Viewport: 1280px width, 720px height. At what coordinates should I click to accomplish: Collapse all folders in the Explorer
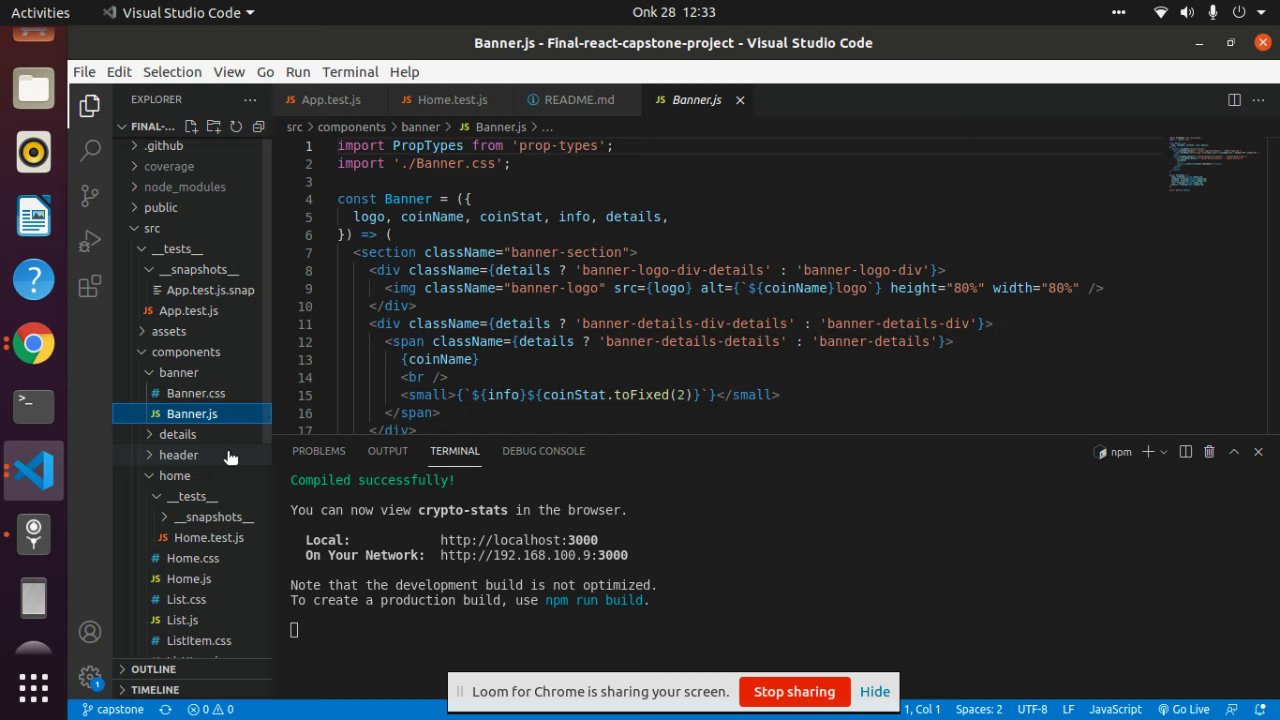click(x=258, y=127)
